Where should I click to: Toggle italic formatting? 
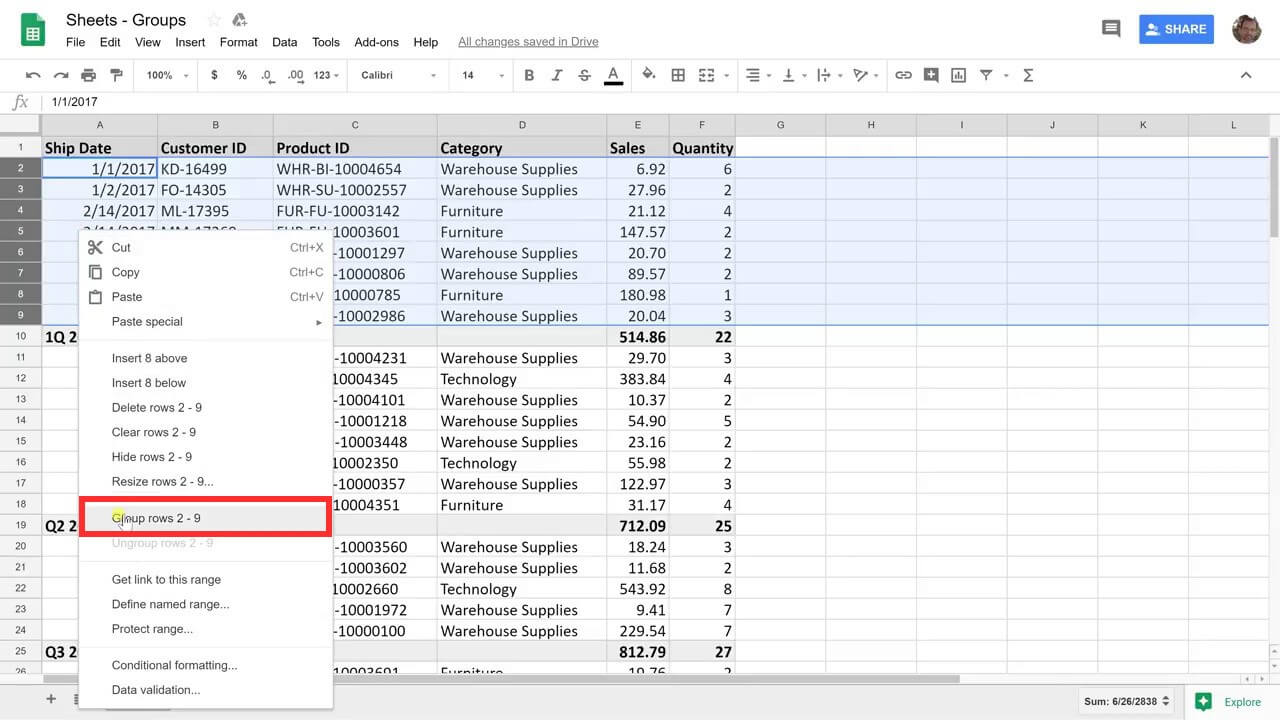coord(557,75)
